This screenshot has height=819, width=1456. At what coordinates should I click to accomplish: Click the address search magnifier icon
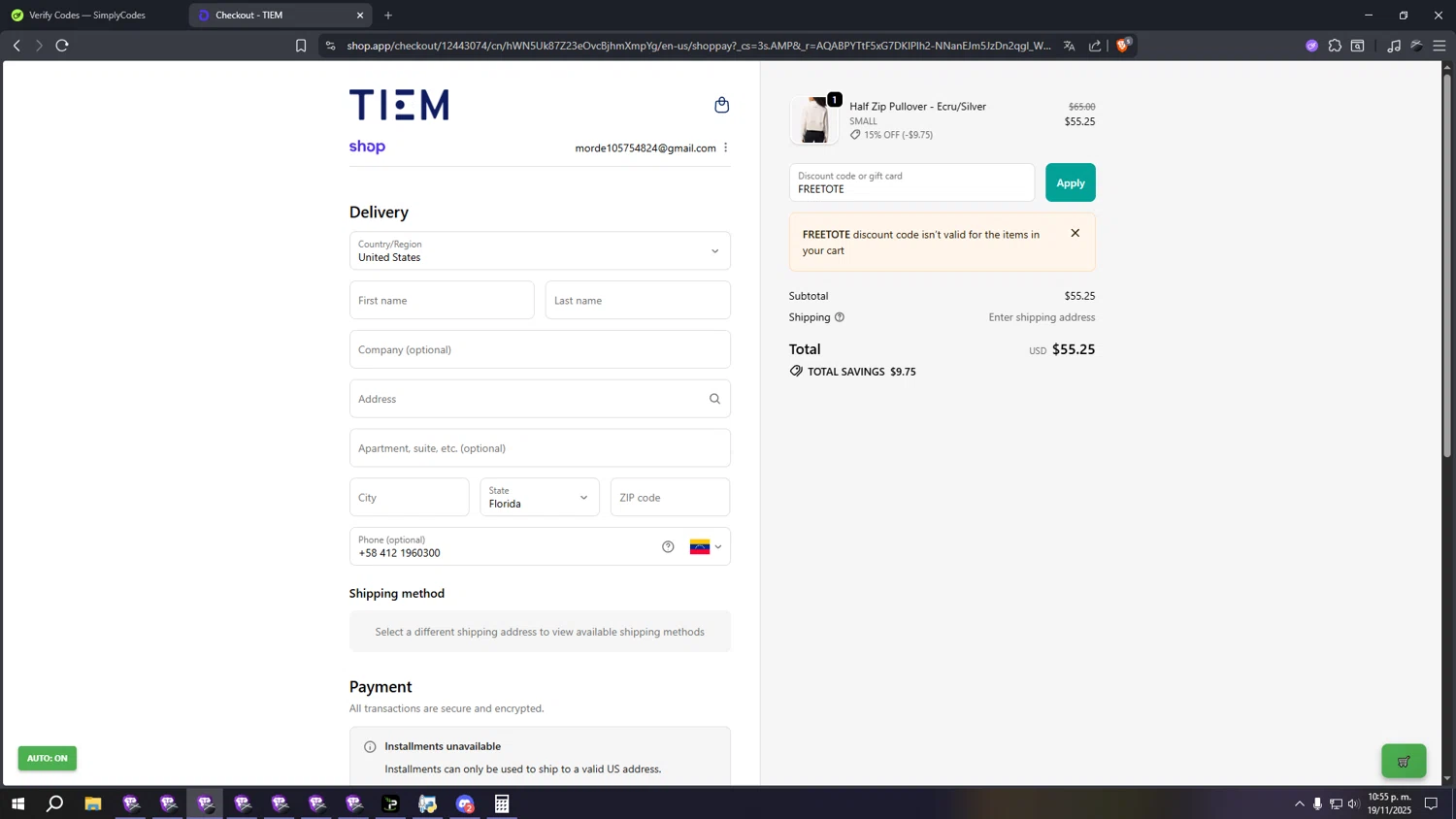714,399
